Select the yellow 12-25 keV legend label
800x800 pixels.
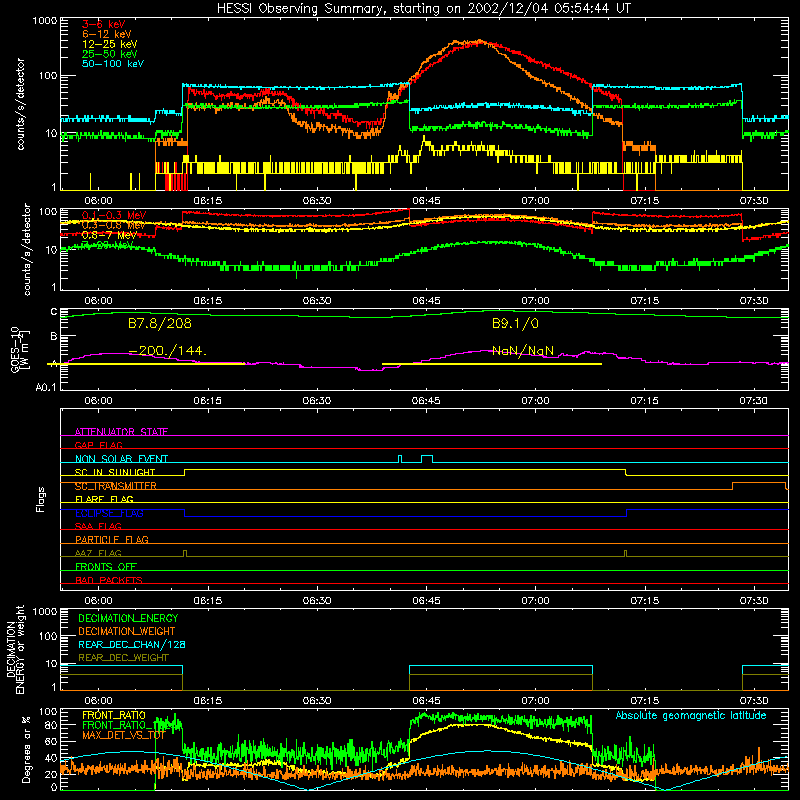point(110,44)
